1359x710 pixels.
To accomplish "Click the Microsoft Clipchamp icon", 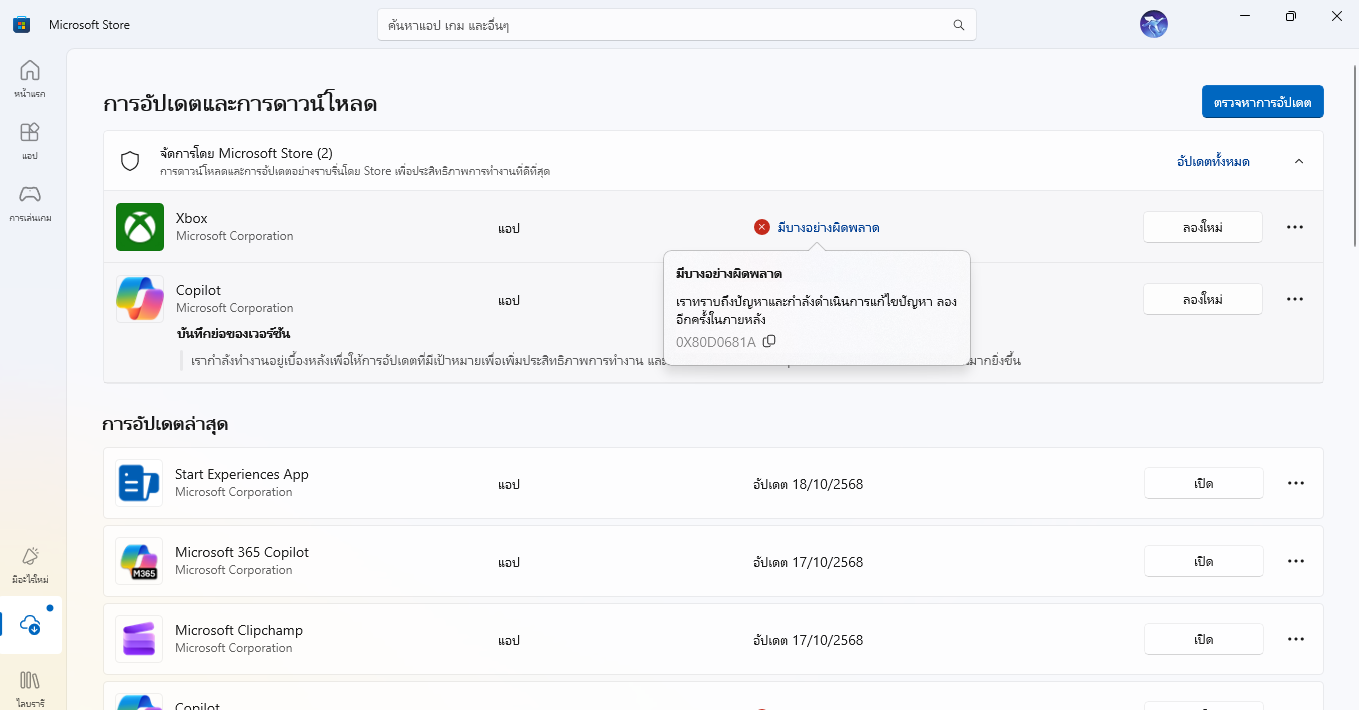I will [139, 639].
